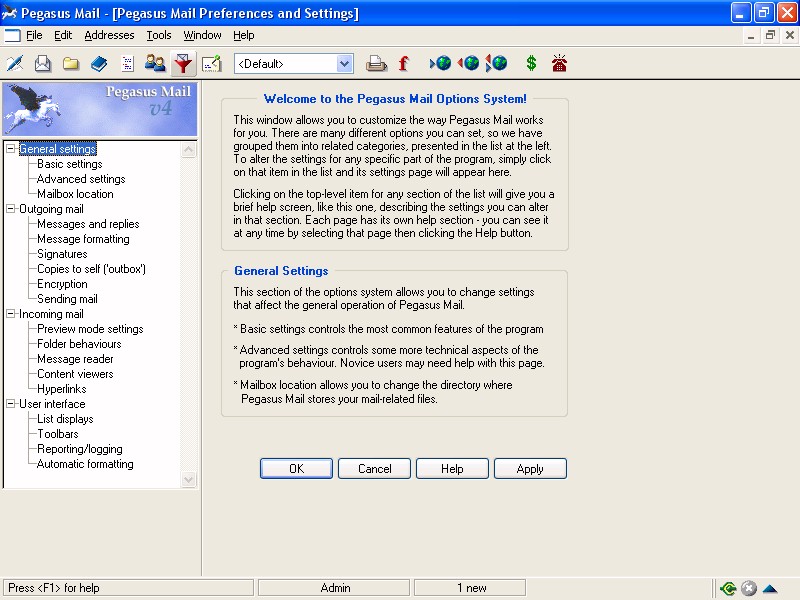Click the Help button beside Cancel

click(x=452, y=468)
